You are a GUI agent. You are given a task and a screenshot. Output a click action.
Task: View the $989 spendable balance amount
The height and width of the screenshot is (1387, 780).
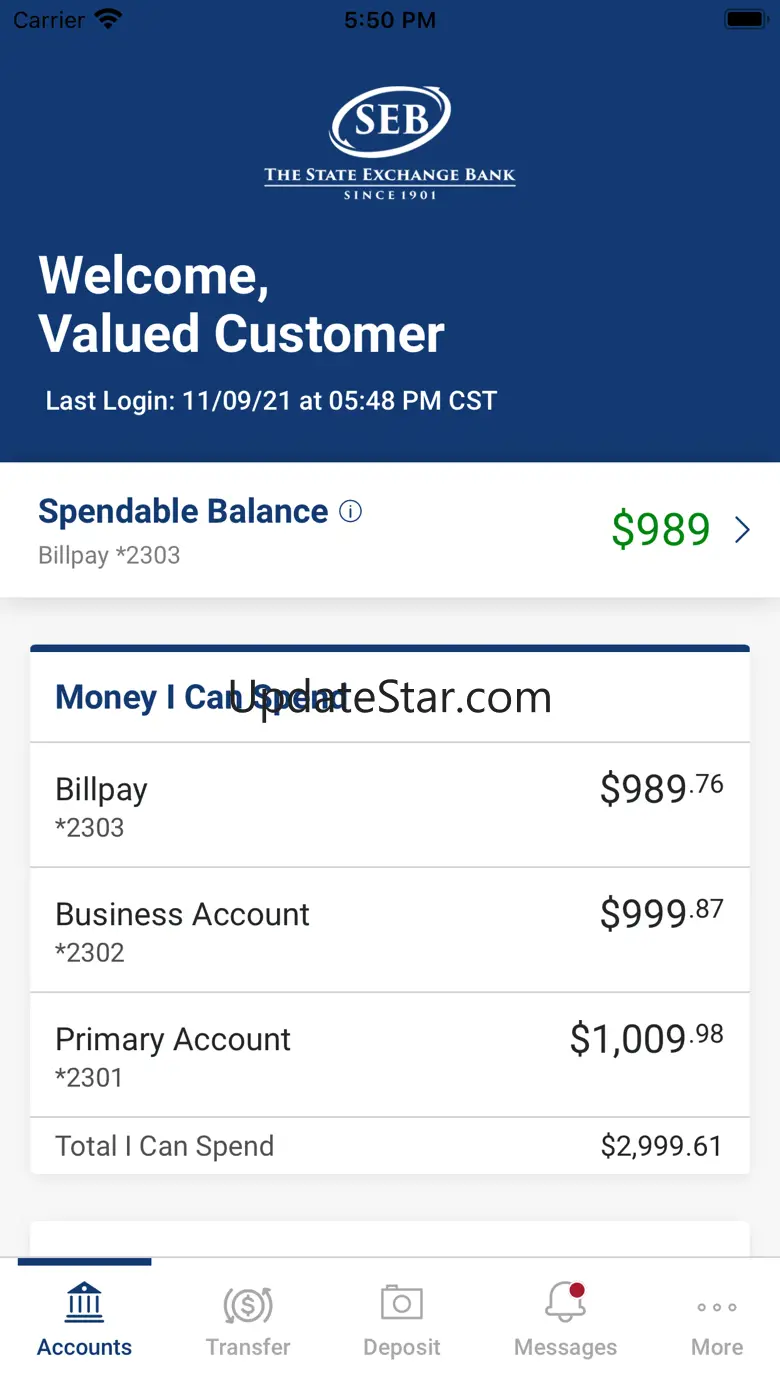pos(660,530)
